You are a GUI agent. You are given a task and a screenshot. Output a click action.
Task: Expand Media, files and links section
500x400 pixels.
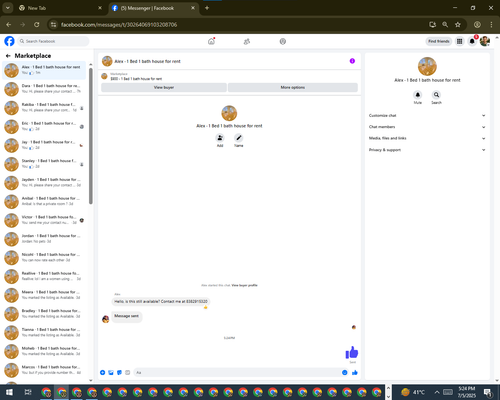coord(427,138)
